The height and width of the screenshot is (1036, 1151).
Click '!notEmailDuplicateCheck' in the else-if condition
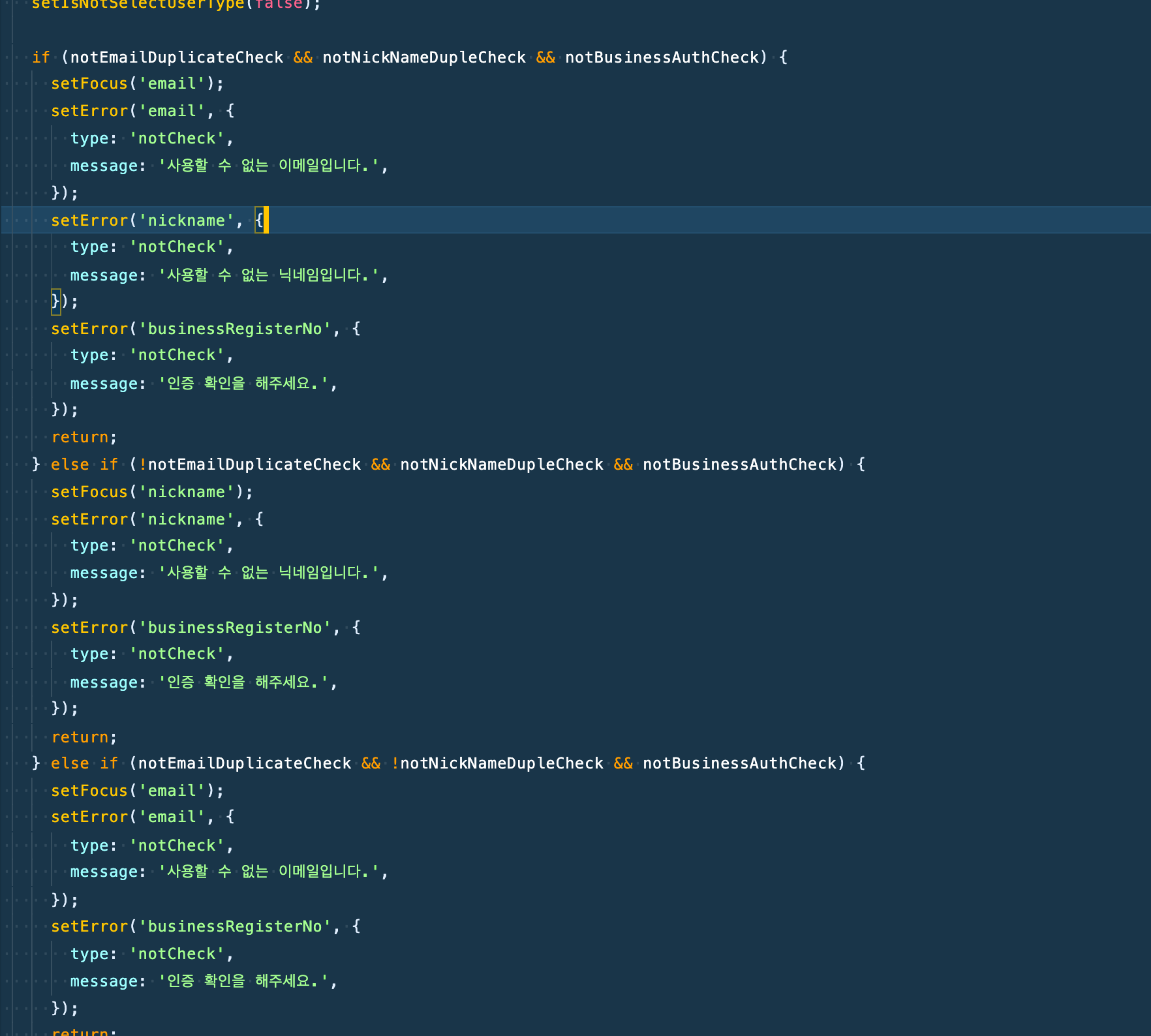(x=249, y=465)
